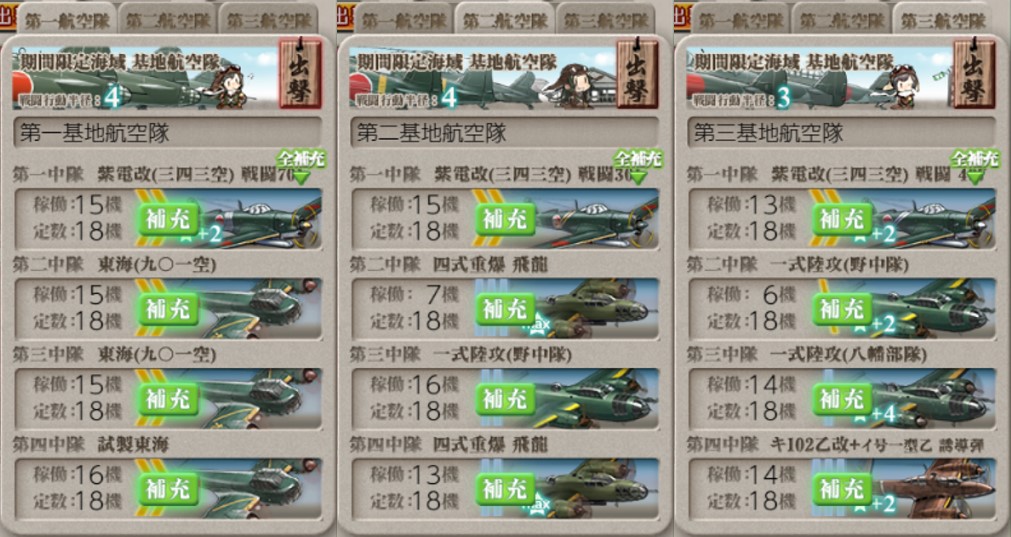Resupply 四式重爆 飛龍 with 7 operational planes
Image resolution: width=1011 pixels, height=537 pixels.
pyautogui.click(x=506, y=310)
